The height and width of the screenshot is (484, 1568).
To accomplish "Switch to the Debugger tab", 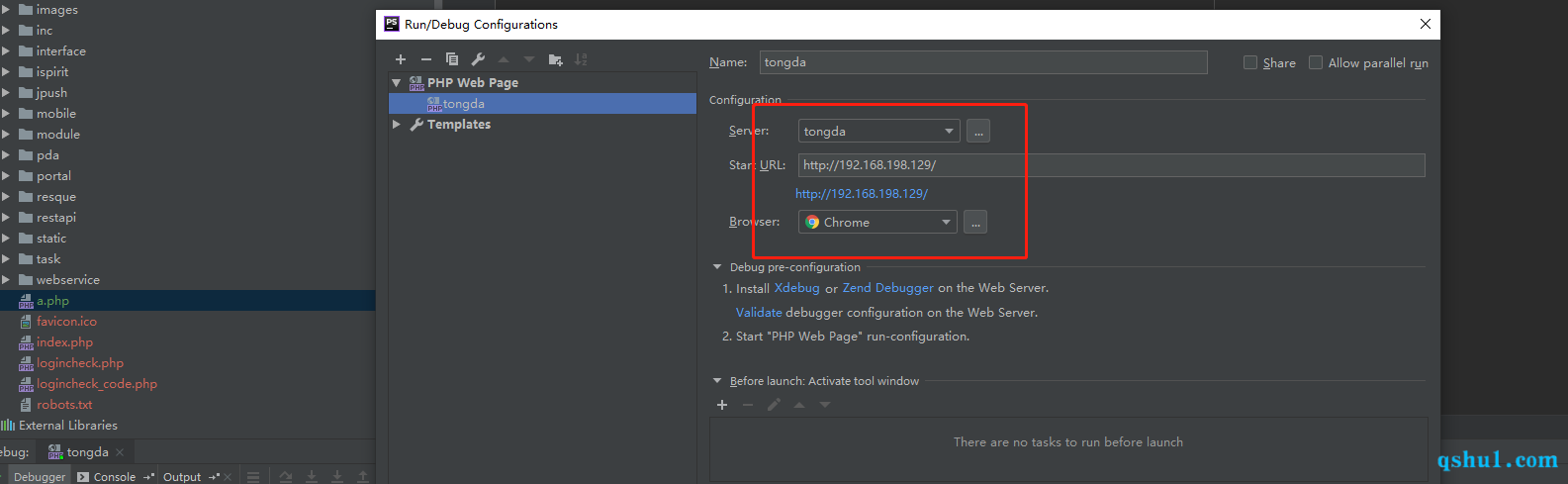I will point(40,476).
